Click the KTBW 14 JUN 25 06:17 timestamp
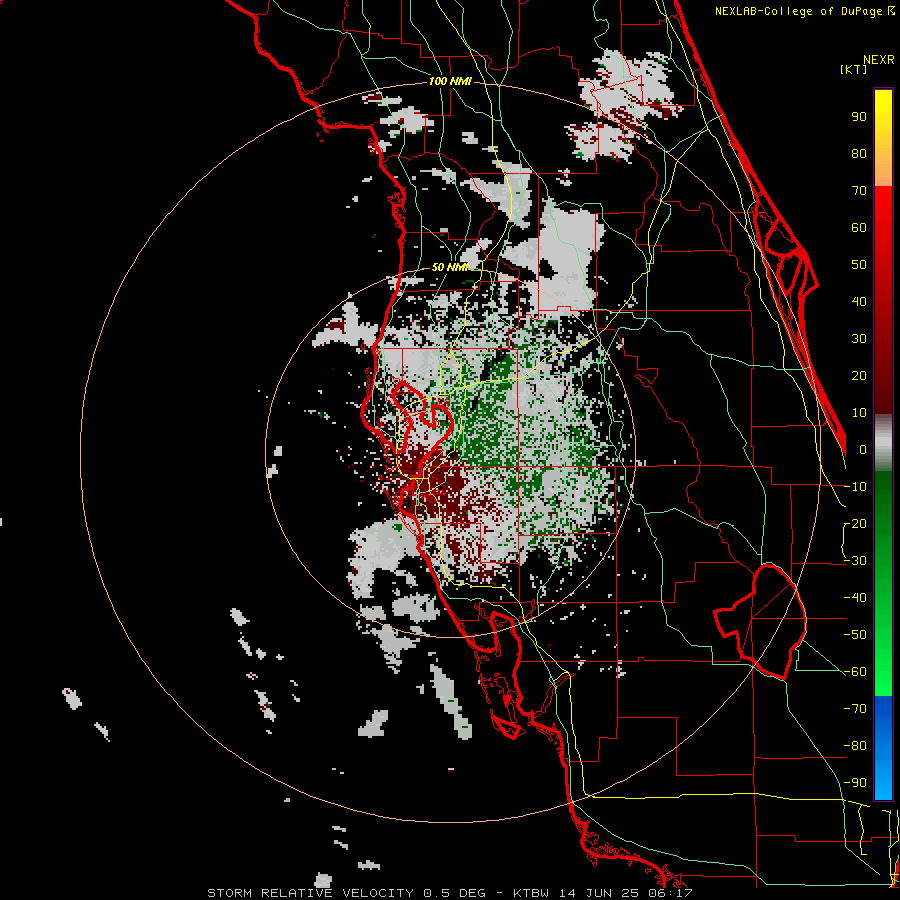 coord(603,893)
